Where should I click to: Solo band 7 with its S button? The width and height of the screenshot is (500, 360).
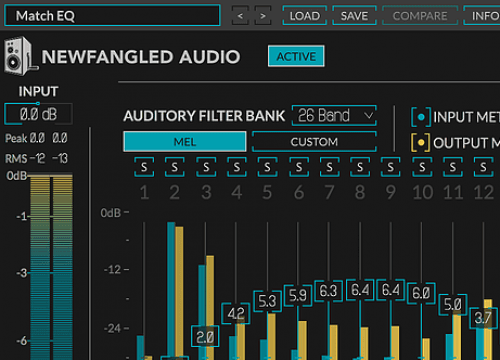click(x=329, y=167)
